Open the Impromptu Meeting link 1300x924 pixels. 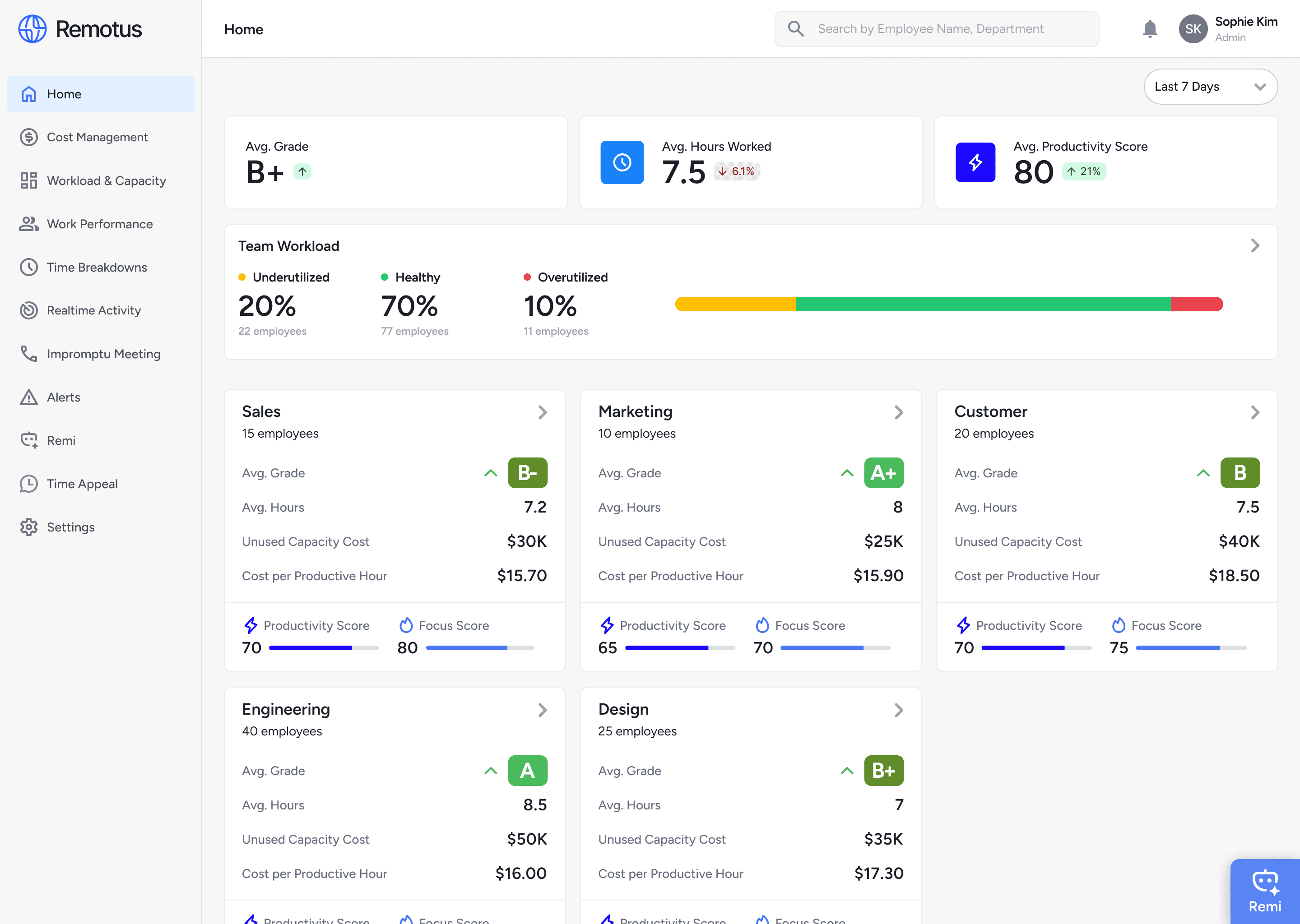point(101,353)
